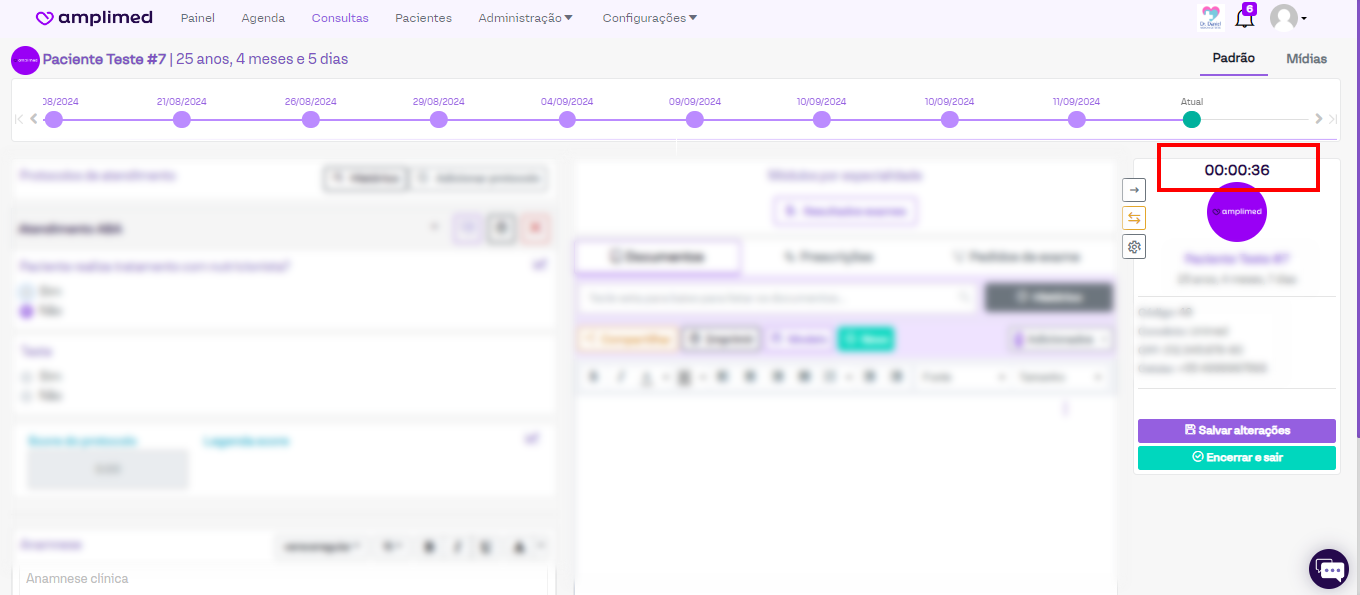Open the user avatar dropdown
Viewport: 1360px width, 595px height.
pos(1288,18)
